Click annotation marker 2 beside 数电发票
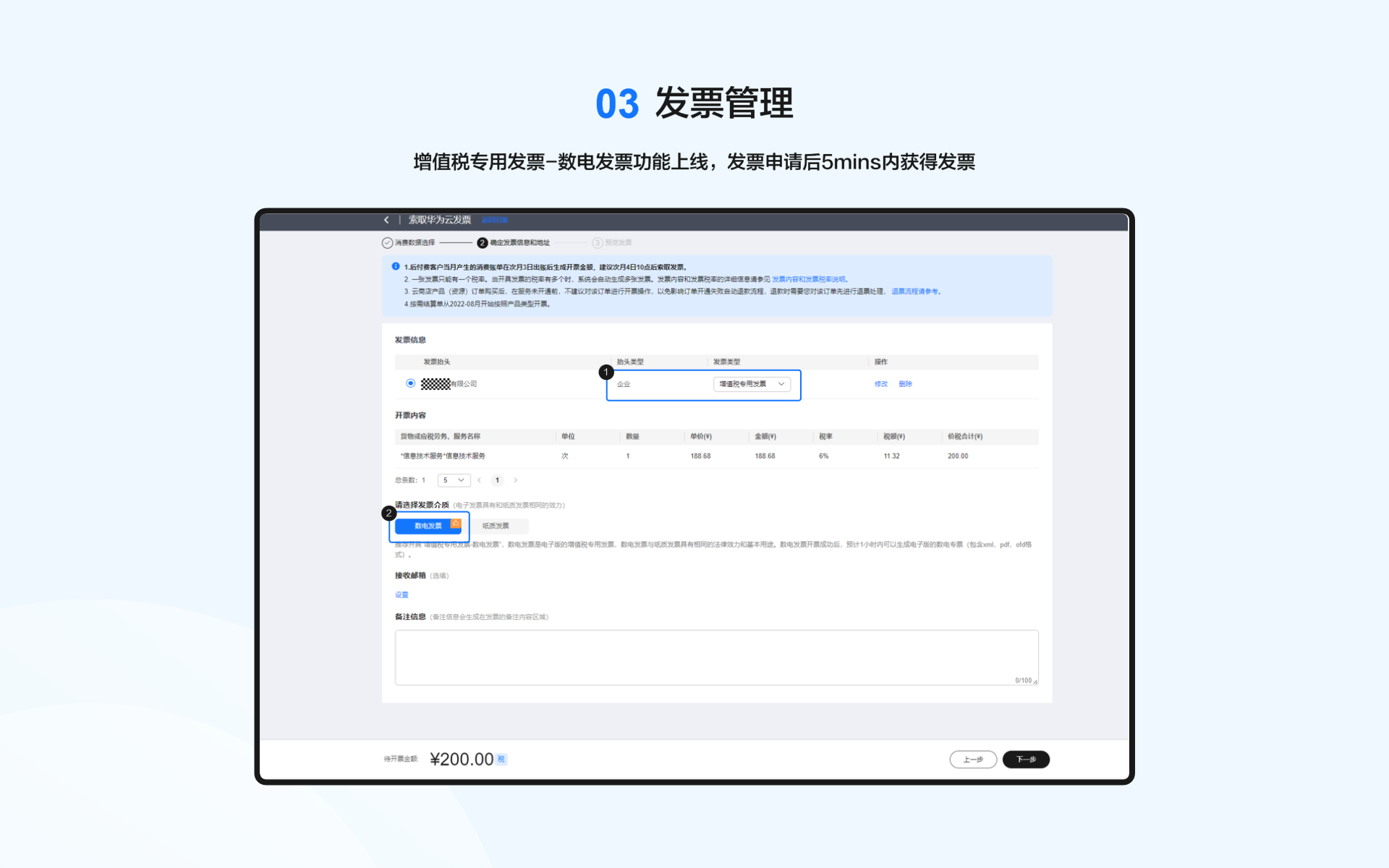Viewport: 1389px width, 868px height. 389,513
